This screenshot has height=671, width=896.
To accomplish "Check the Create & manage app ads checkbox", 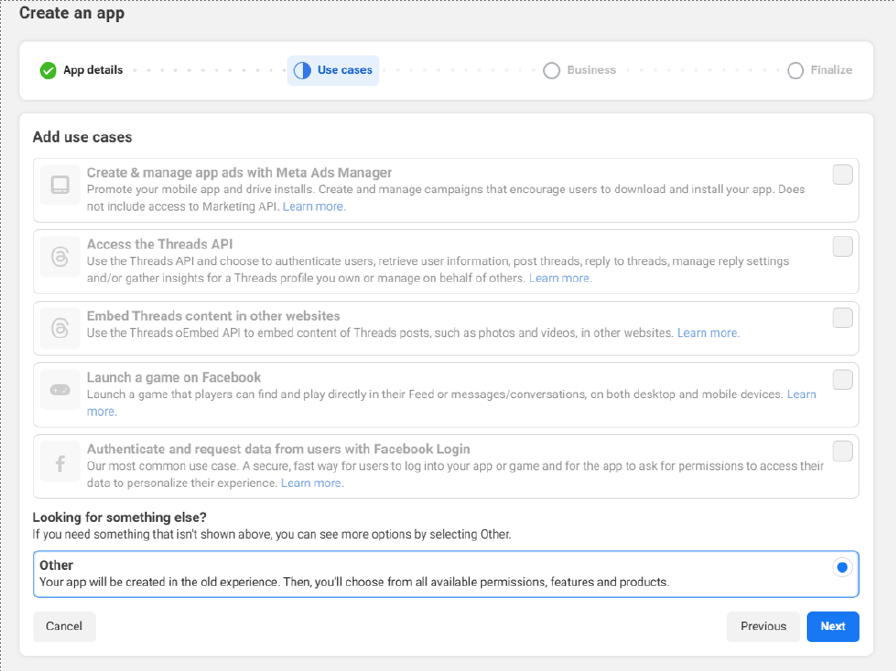I will (842, 175).
